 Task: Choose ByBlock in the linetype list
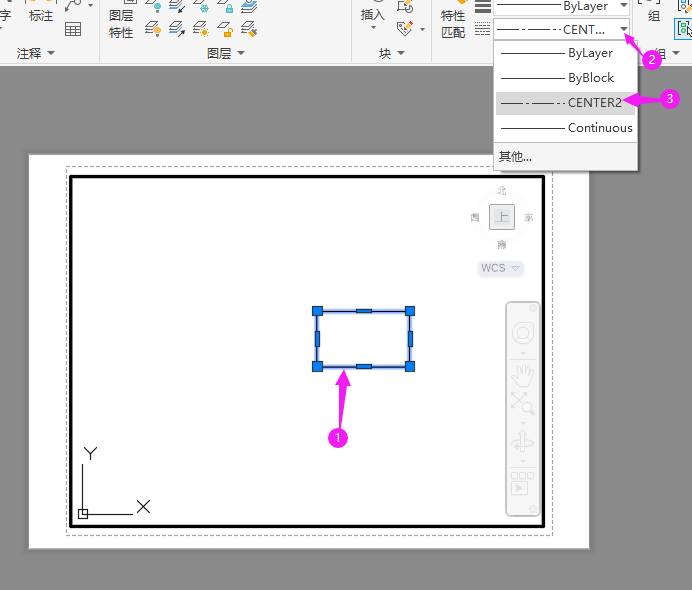(566, 78)
